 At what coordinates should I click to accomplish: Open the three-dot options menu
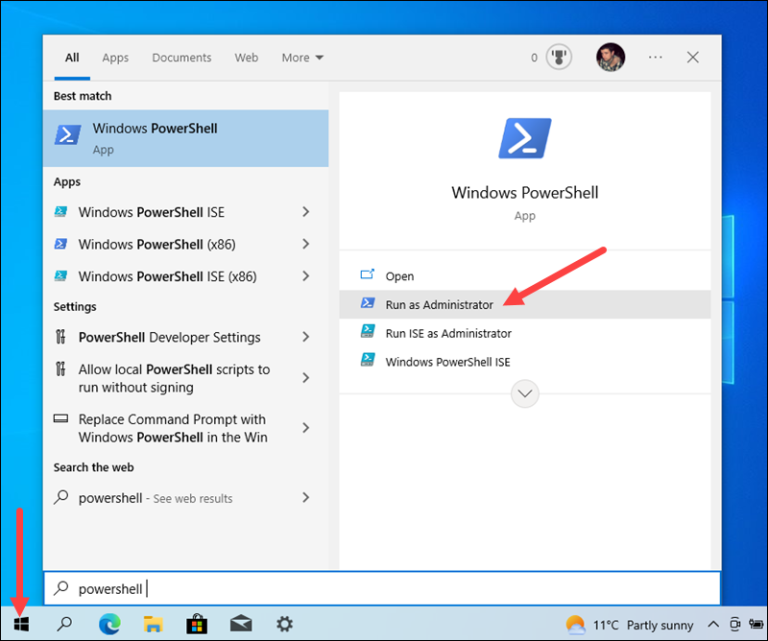click(x=655, y=57)
